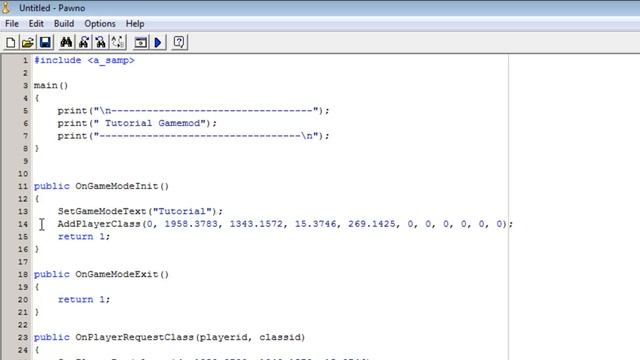This screenshot has height=360, width=640.
Task: Open help with the question mark icon
Action: point(179,42)
